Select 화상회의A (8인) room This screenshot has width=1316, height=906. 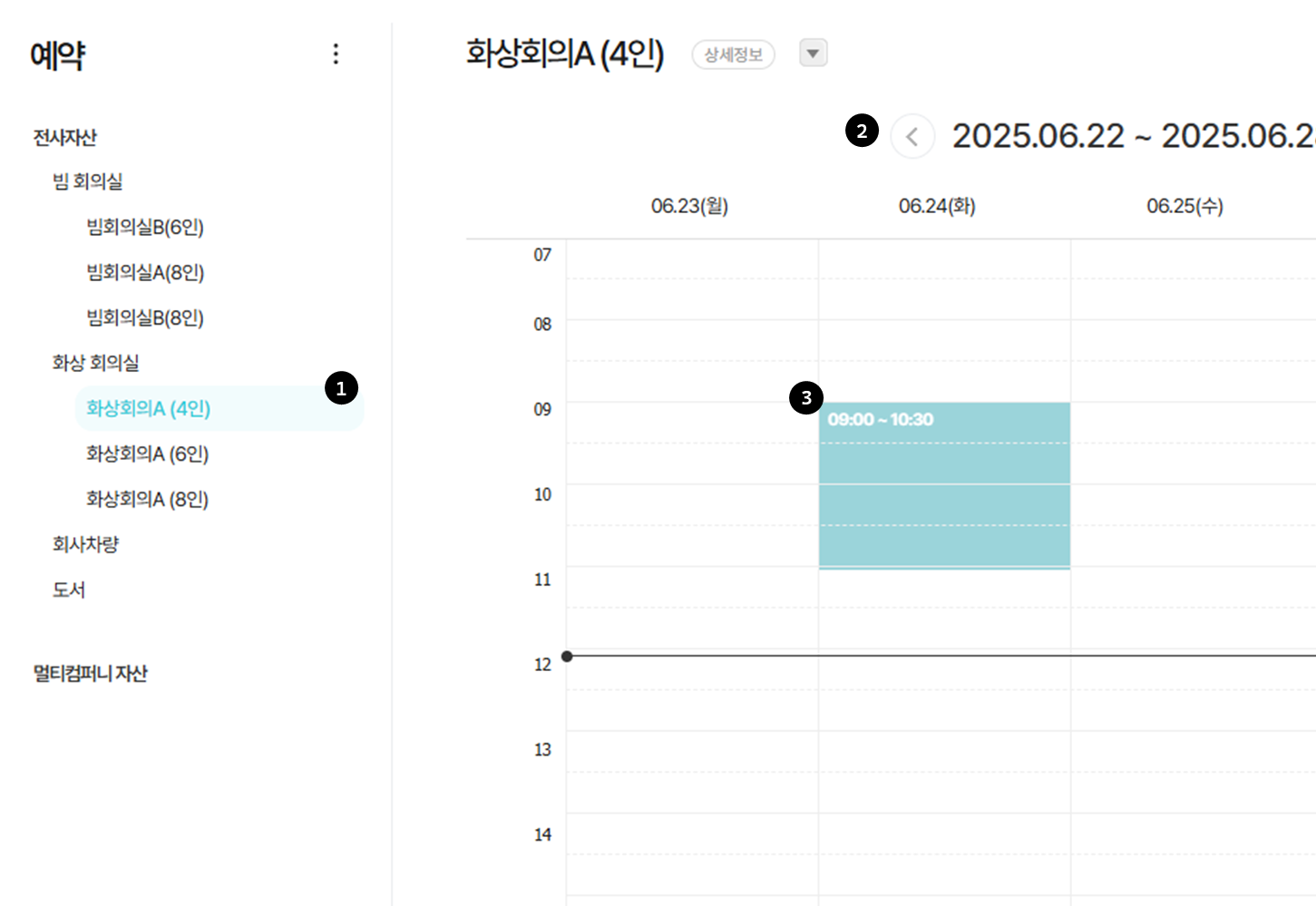coord(148,499)
